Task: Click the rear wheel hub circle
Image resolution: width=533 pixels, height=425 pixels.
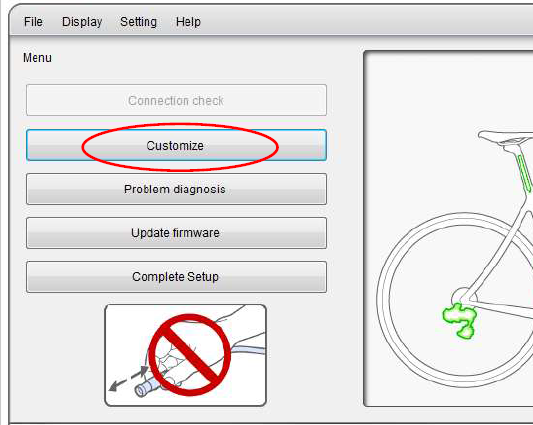Action: click(464, 298)
